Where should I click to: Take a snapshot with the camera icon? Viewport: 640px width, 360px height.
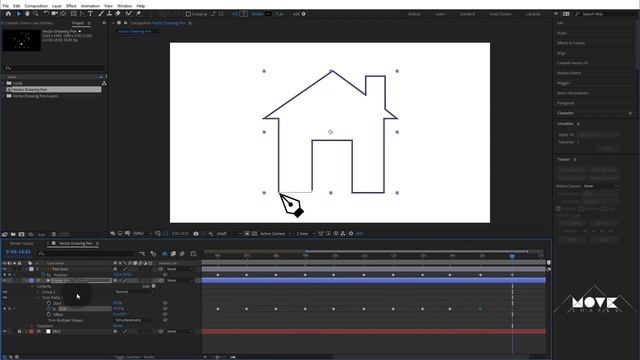pyautogui.click(x=196, y=233)
